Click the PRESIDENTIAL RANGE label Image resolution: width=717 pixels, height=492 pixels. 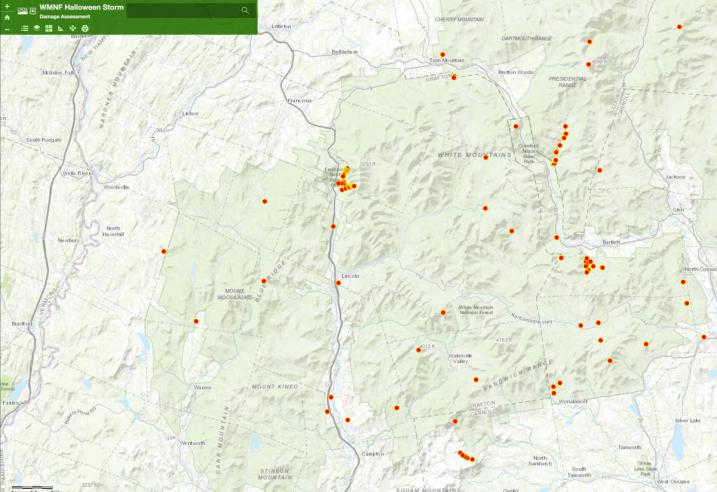pyautogui.click(x=567, y=82)
